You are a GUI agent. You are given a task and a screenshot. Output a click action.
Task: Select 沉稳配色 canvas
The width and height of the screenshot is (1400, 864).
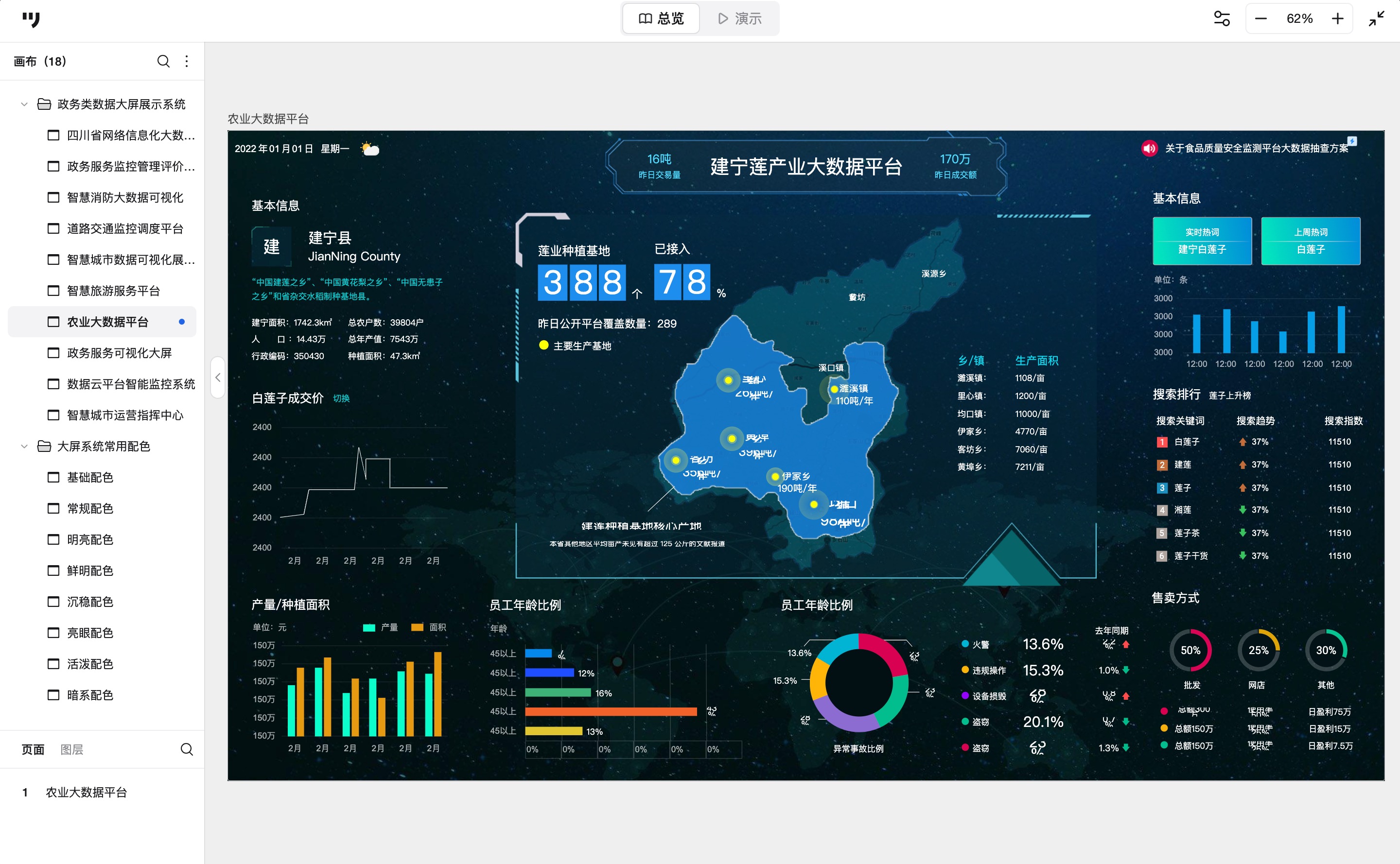pyautogui.click(x=102, y=602)
